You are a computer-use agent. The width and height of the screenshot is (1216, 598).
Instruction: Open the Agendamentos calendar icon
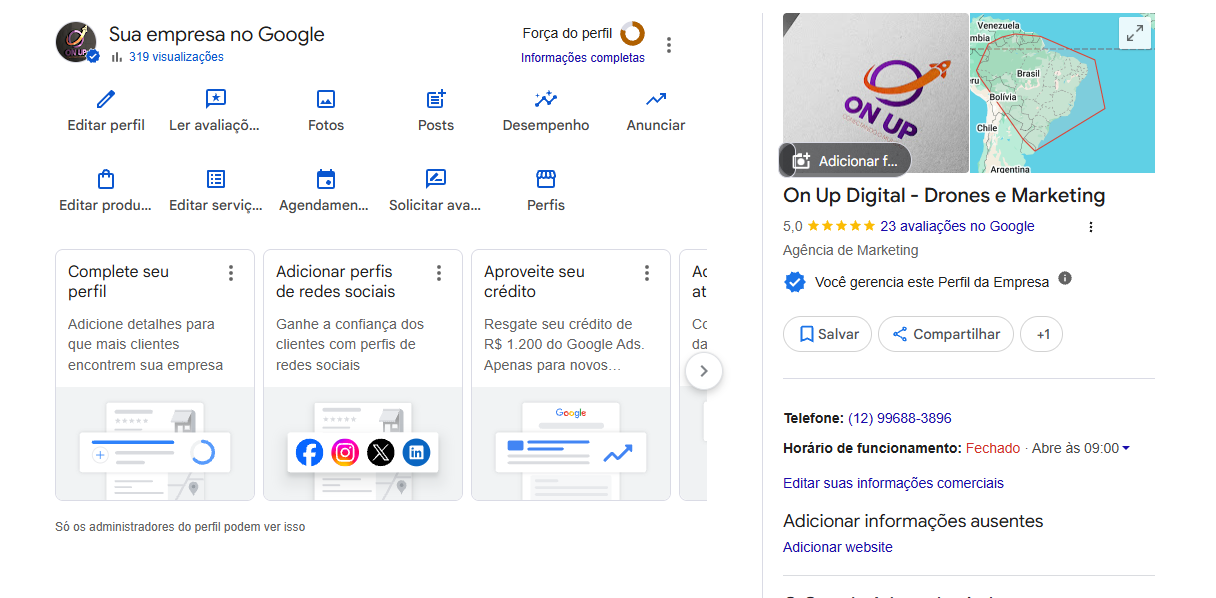[x=326, y=179]
